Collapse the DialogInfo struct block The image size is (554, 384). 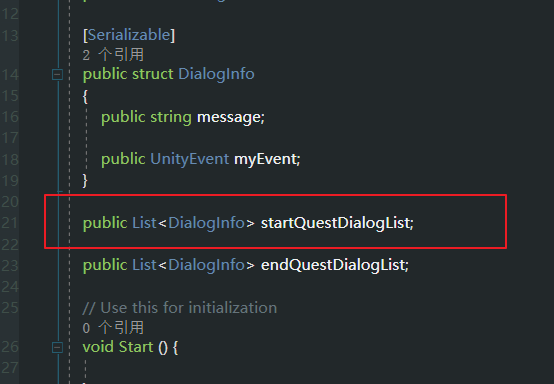pyautogui.click(x=57, y=75)
